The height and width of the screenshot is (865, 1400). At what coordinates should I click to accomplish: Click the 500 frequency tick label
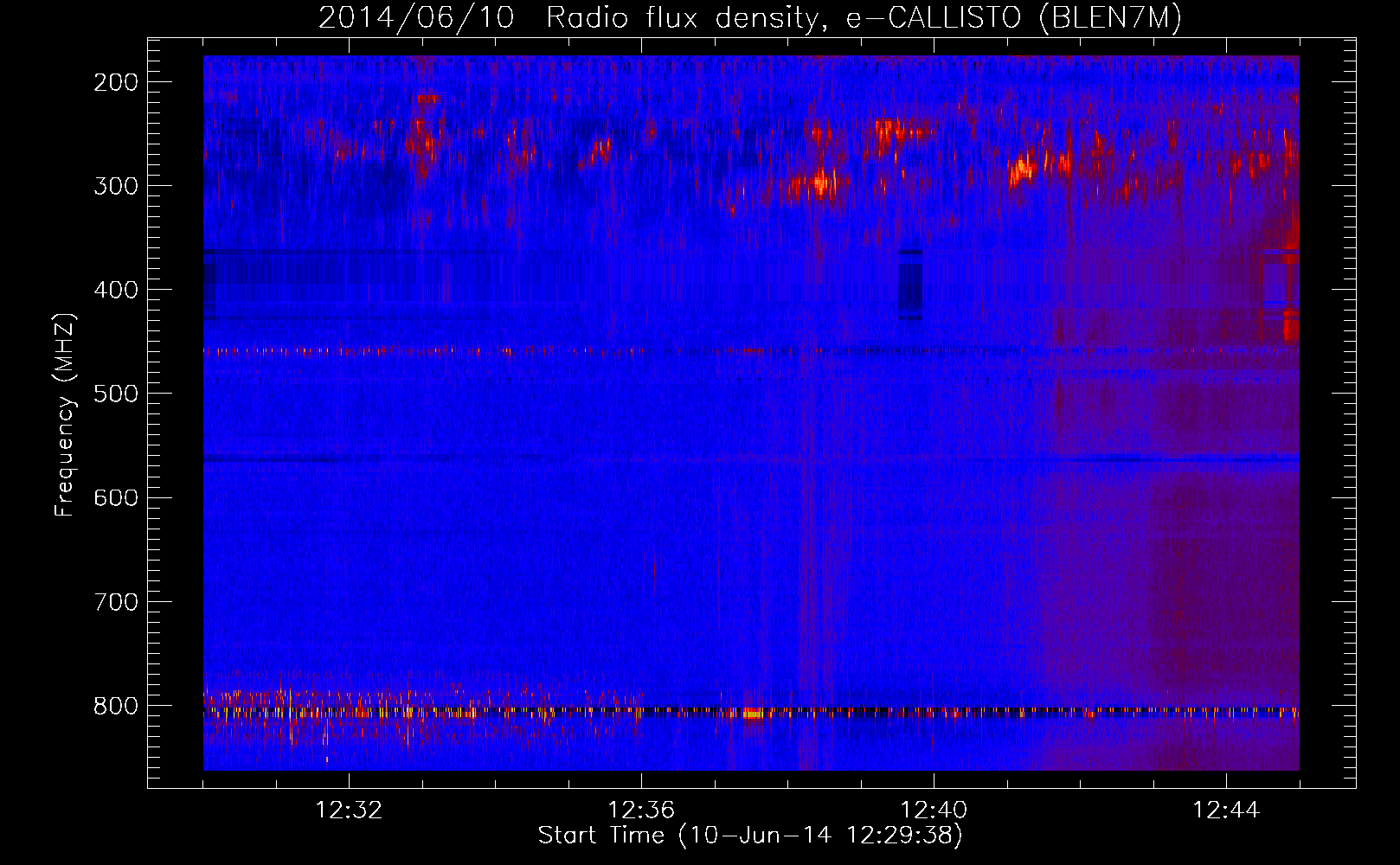[116, 394]
